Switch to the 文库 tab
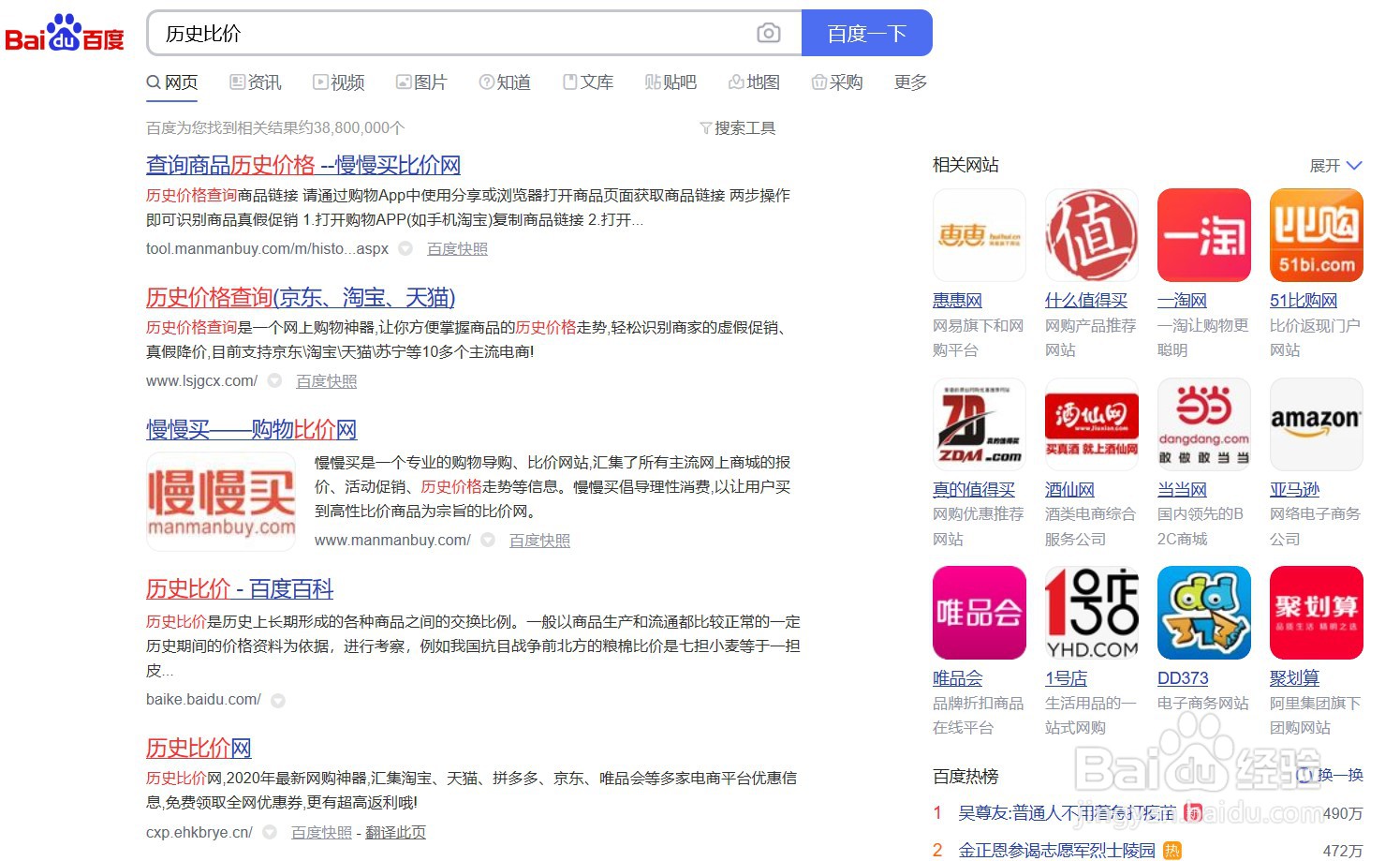 (588, 82)
